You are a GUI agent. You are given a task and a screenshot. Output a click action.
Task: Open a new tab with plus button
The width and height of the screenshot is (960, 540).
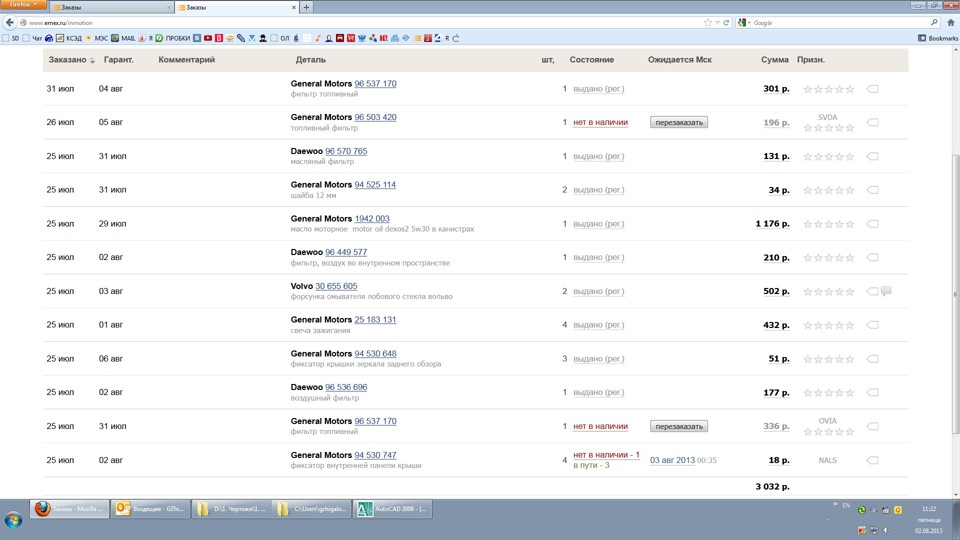click(306, 7)
